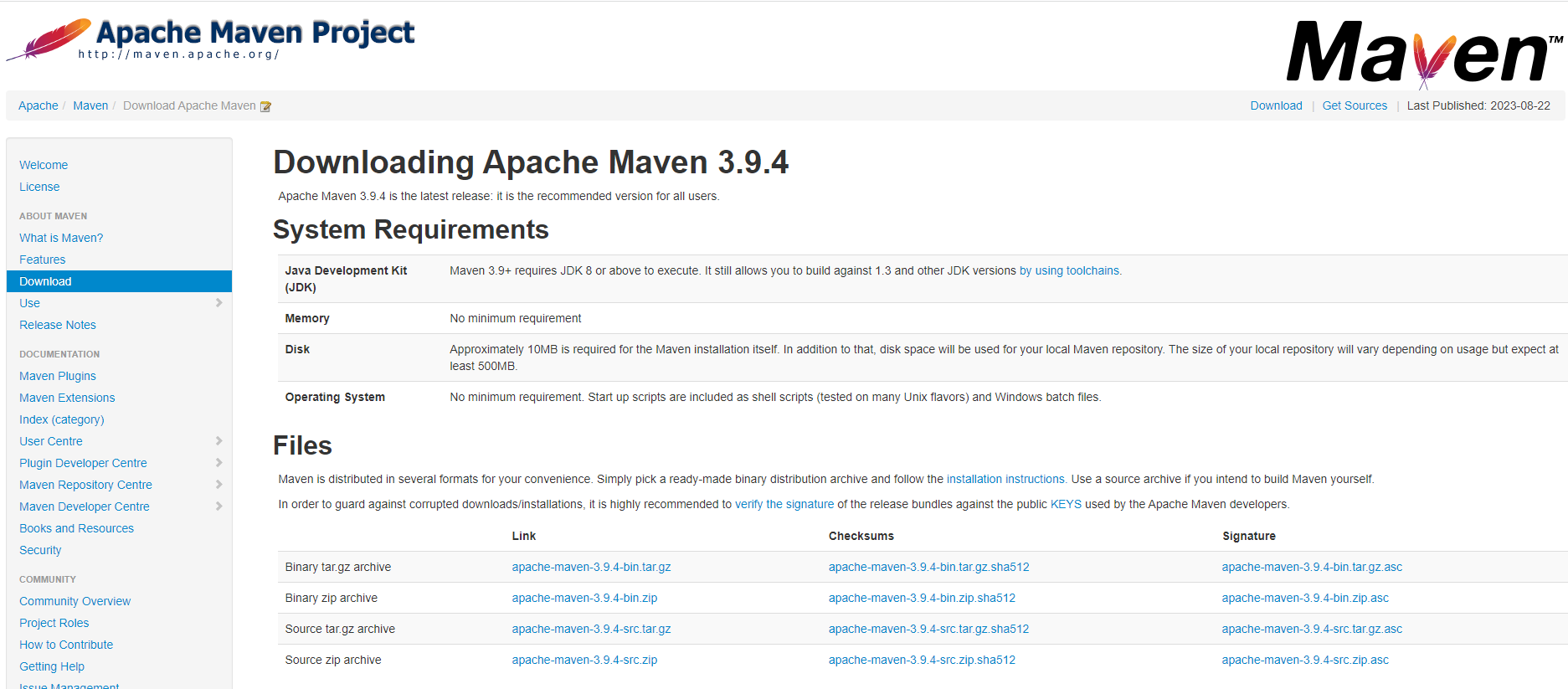The width and height of the screenshot is (1568, 689).
Task: Open User Centre in sidebar
Action: click(x=51, y=441)
